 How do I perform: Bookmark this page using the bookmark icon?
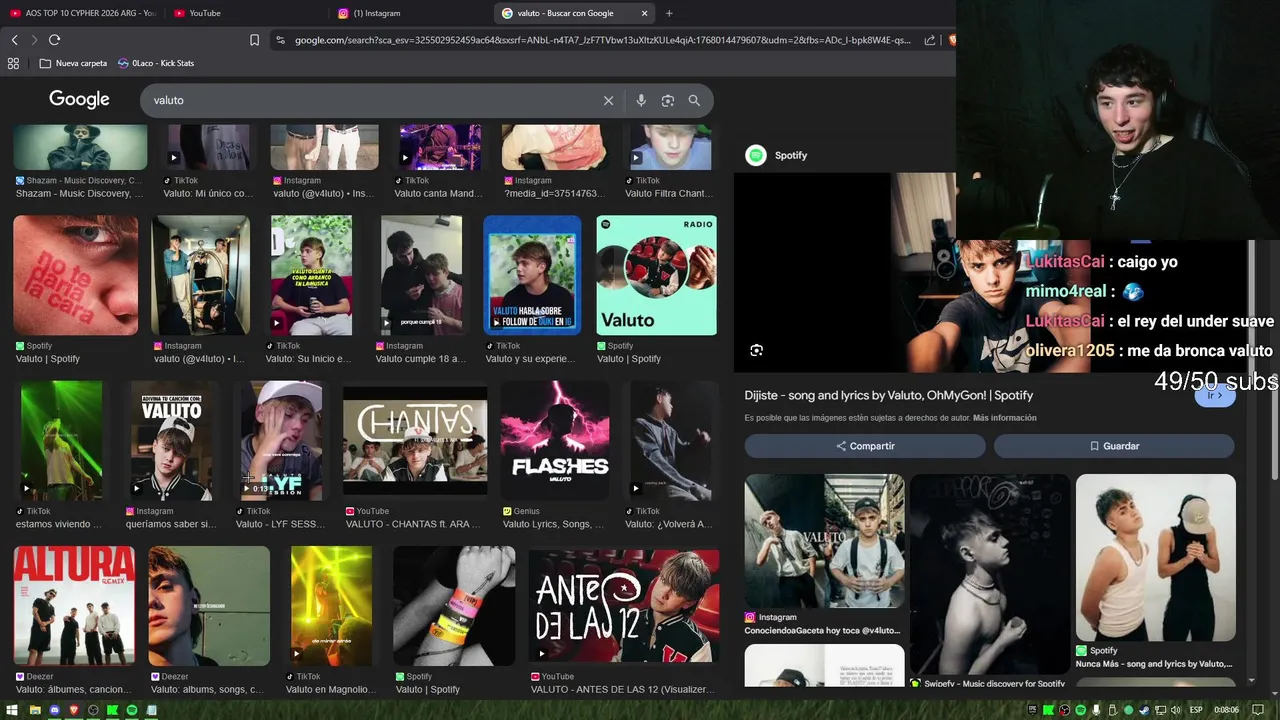click(254, 40)
